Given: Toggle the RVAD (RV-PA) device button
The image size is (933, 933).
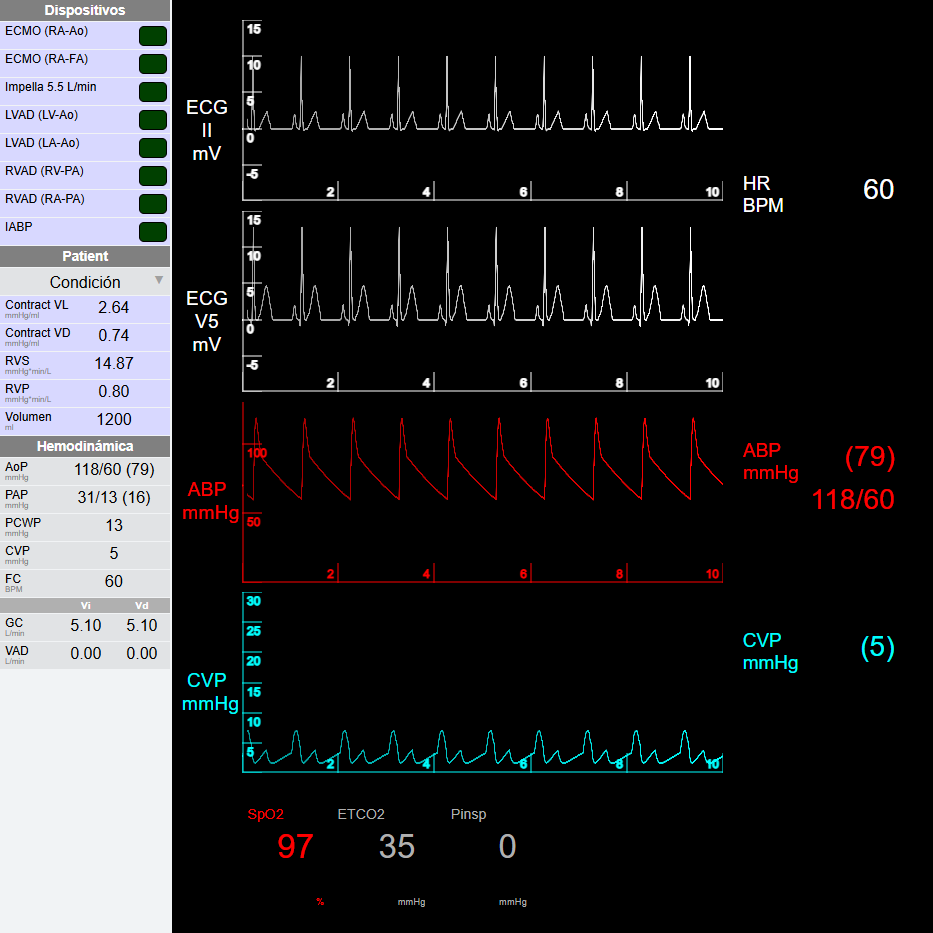Looking at the screenshot, I should [153, 176].
